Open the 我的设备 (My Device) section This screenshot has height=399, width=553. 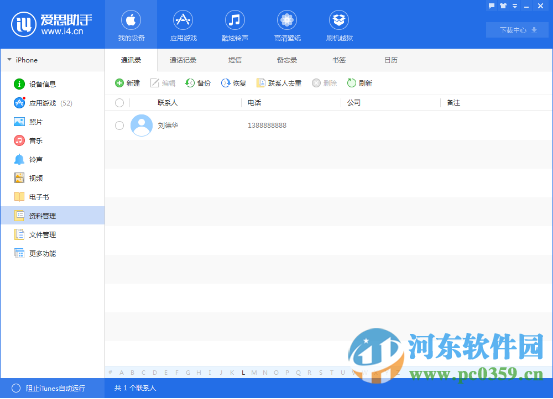pos(131,25)
